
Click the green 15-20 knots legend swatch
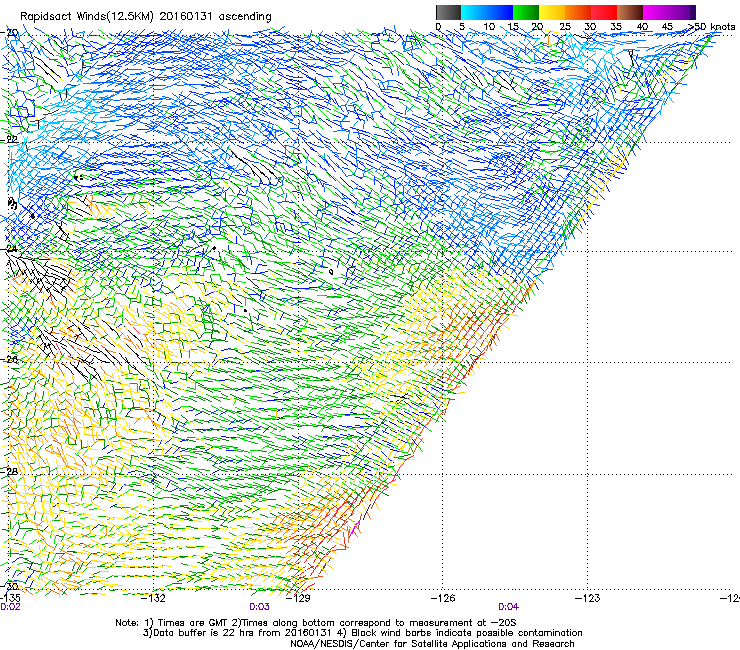click(x=526, y=12)
